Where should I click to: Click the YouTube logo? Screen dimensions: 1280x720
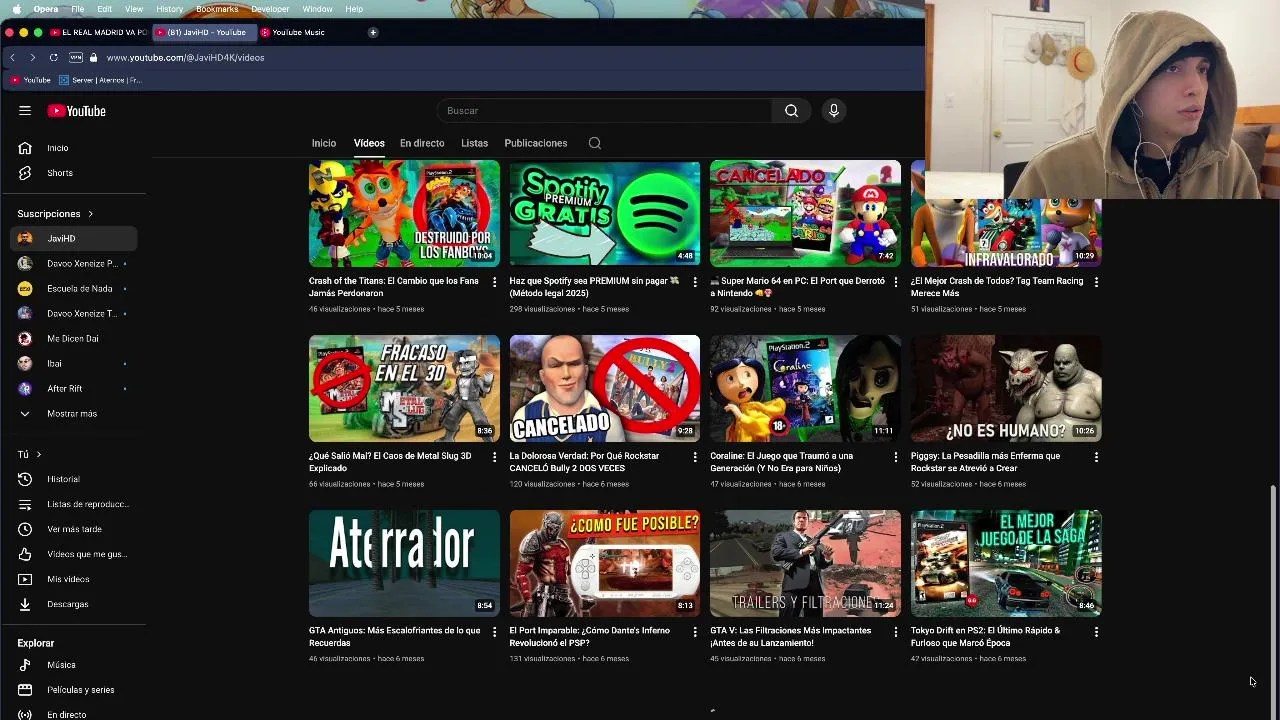tap(76, 111)
